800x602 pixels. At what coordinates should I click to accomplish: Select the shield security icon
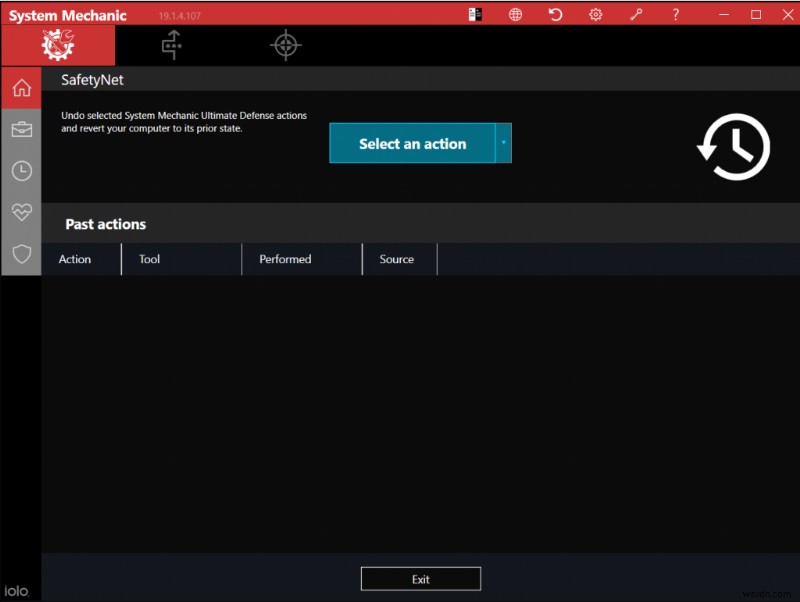click(21, 254)
